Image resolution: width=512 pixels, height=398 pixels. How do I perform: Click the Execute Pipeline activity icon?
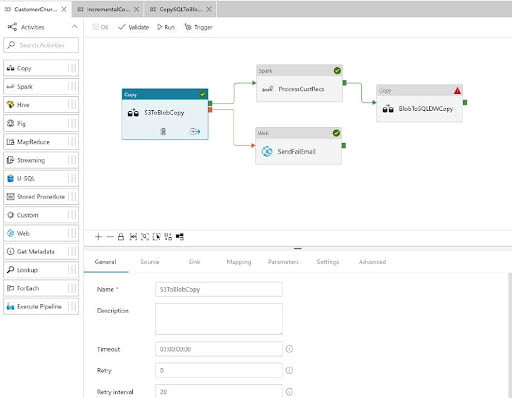(10, 306)
